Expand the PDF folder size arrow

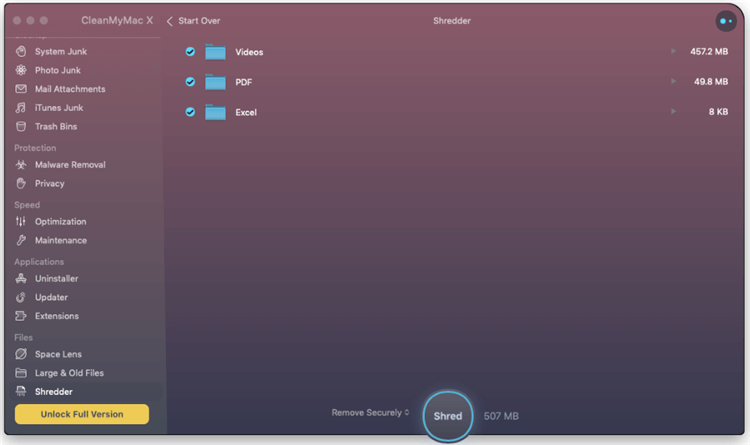coord(673,82)
